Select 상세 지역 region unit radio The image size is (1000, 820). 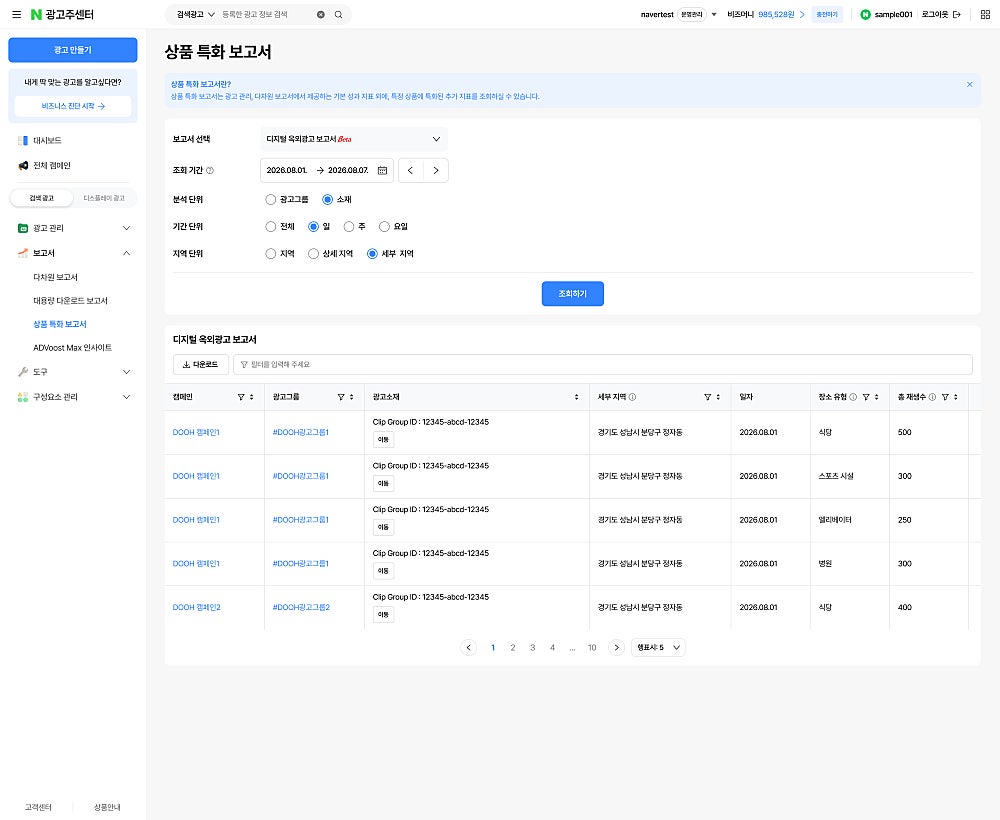(x=313, y=254)
